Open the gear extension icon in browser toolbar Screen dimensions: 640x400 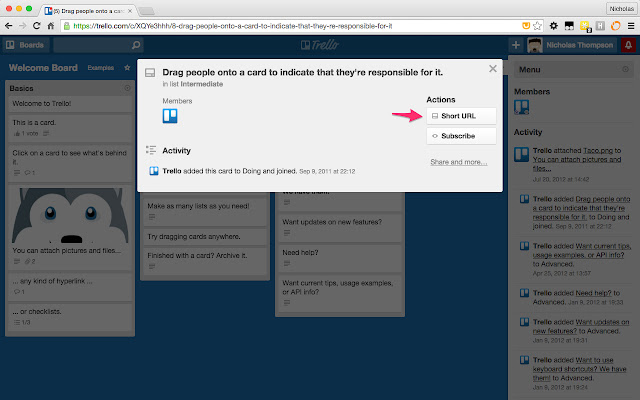(x=553, y=26)
